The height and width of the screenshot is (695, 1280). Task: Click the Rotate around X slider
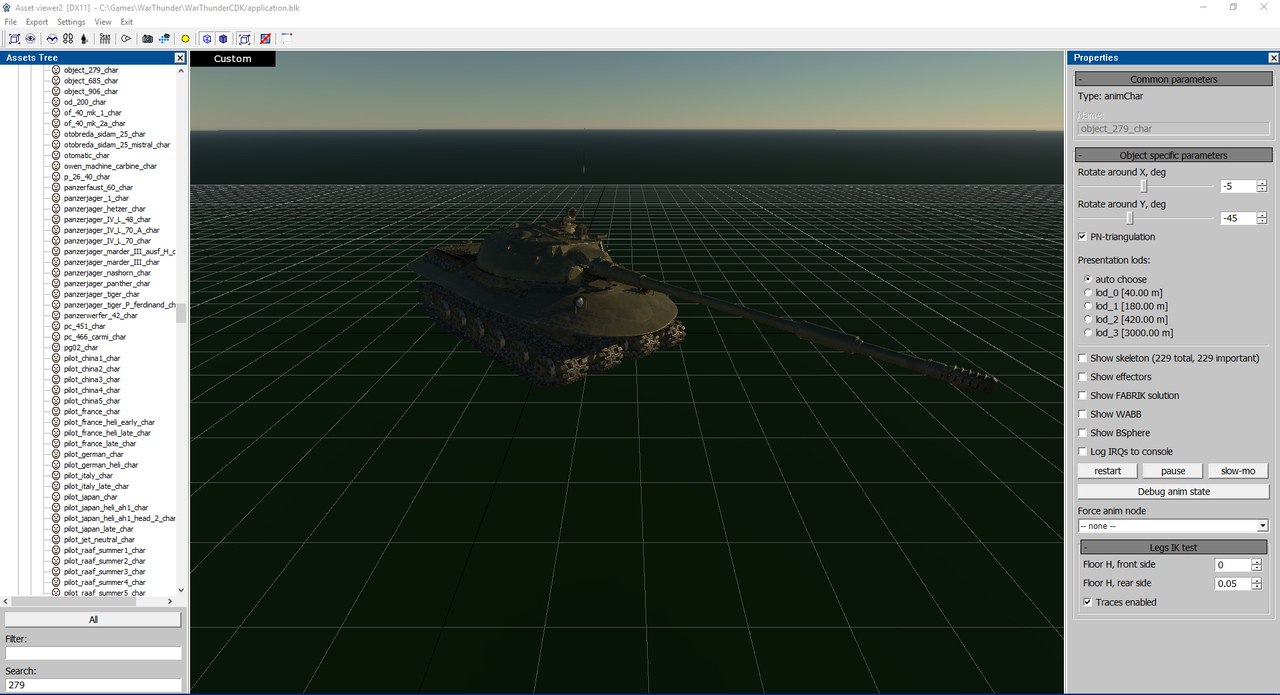[1145, 186]
